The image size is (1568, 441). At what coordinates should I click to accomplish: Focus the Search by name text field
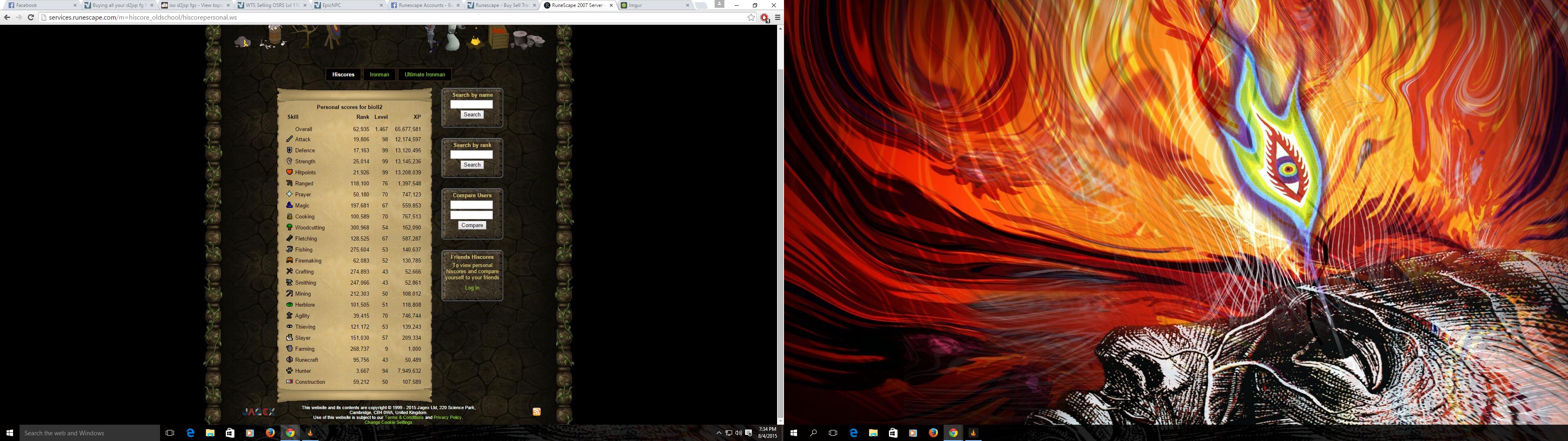click(x=471, y=105)
